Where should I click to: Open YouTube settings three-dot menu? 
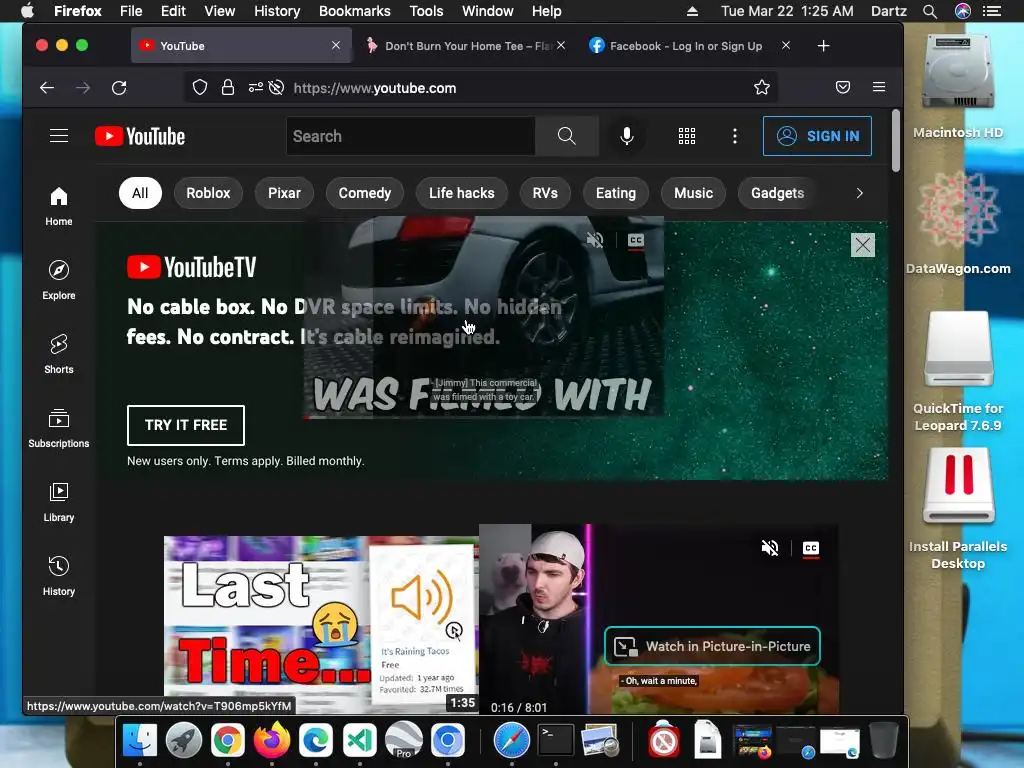(735, 136)
